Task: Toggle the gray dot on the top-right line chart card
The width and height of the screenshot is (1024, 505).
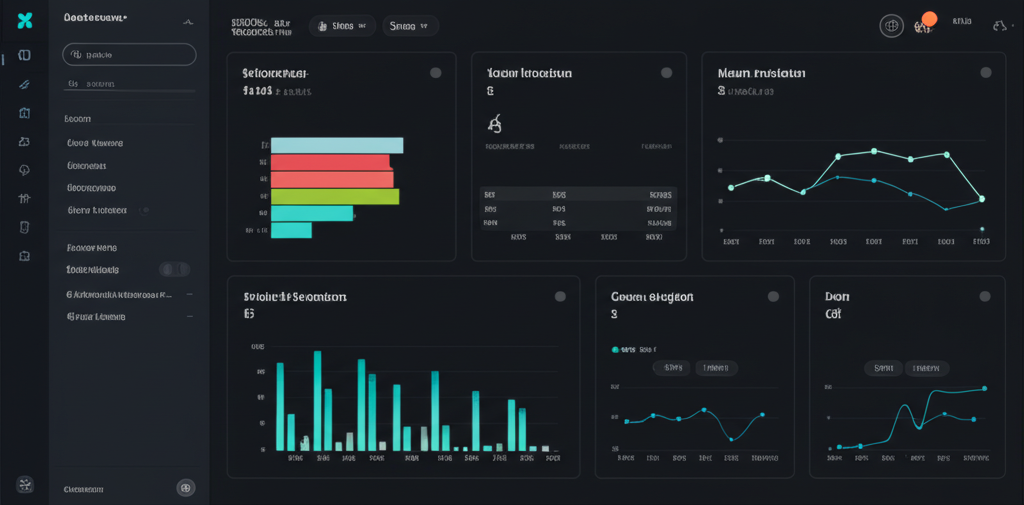Action: (x=985, y=73)
